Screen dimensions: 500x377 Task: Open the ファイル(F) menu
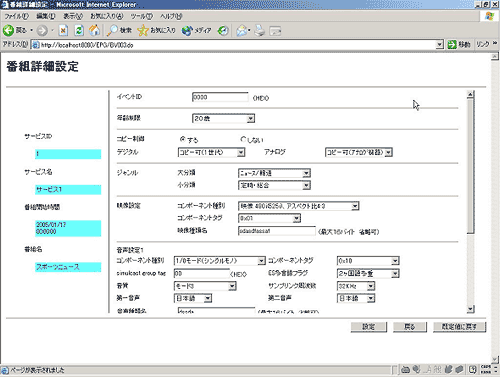pyautogui.click(x=16, y=16)
